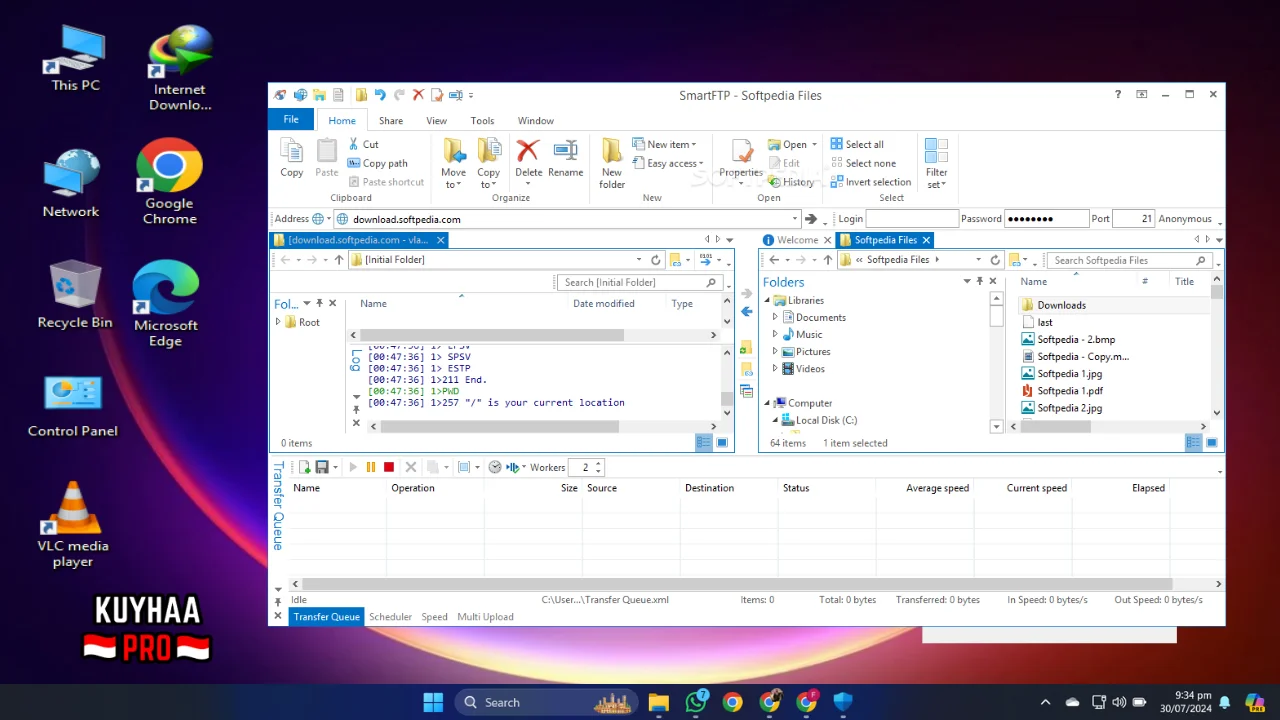The width and height of the screenshot is (1280, 720).
Task: Click the blue Undo arrow in quick access toolbar
Action: pos(380,95)
